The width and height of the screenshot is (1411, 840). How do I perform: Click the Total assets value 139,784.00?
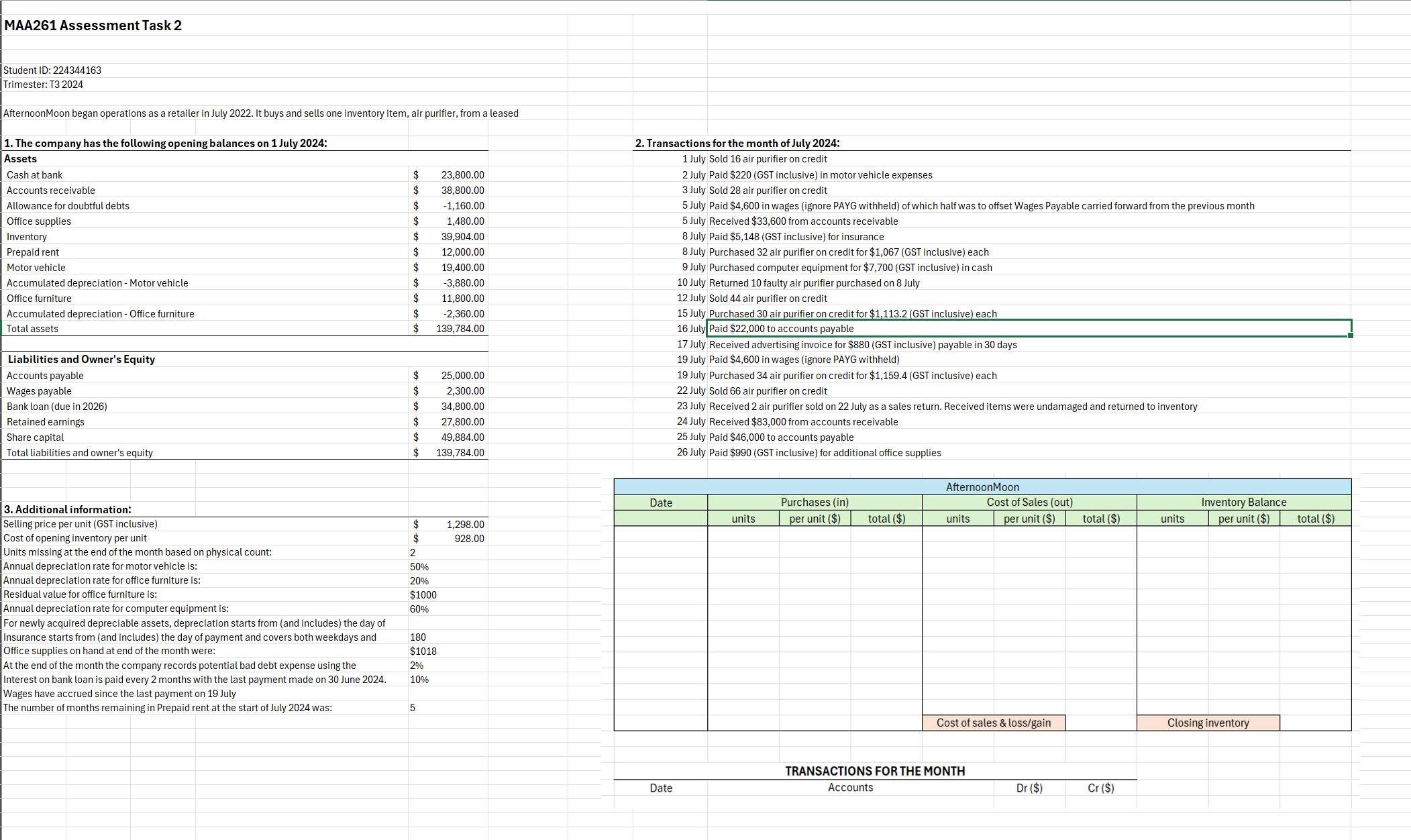[x=460, y=329]
